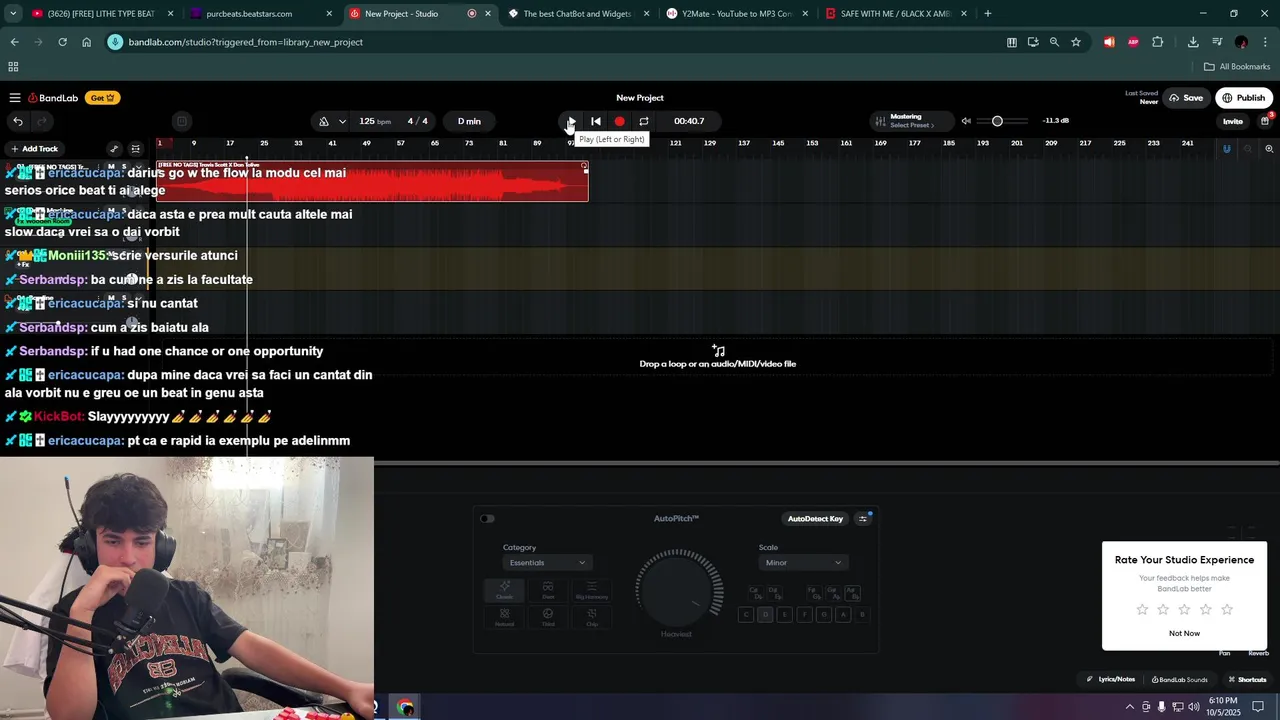Toggle the metronome icon
This screenshot has height=720, width=1280.
coord(324,121)
